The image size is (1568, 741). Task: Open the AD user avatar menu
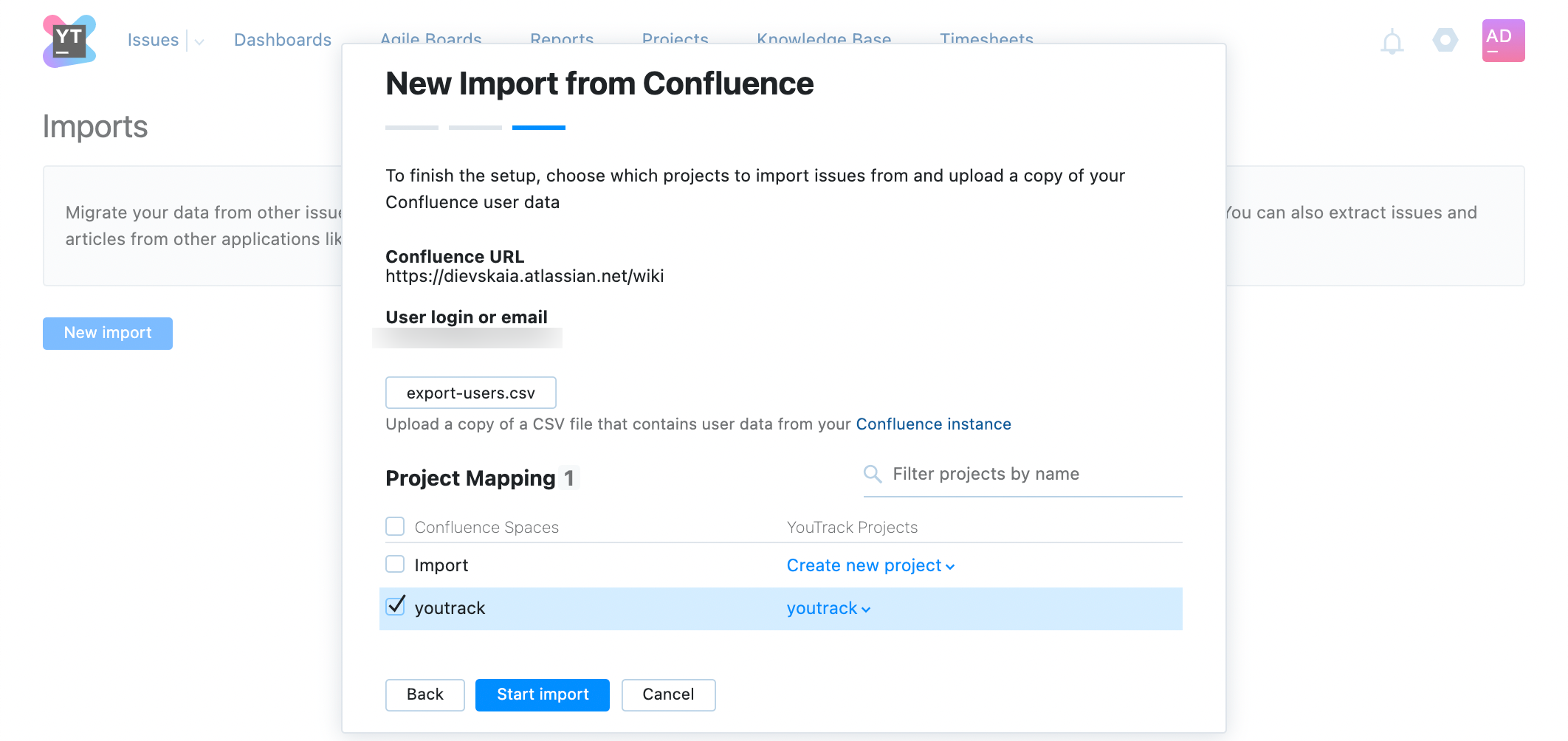tap(1503, 41)
